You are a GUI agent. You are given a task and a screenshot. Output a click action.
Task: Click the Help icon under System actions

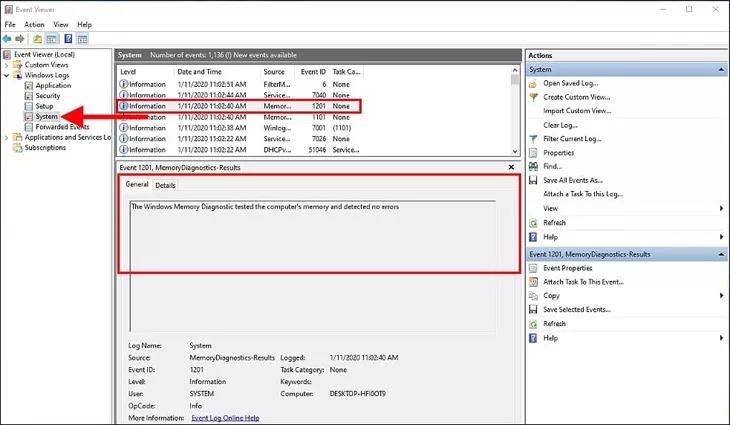(534, 237)
